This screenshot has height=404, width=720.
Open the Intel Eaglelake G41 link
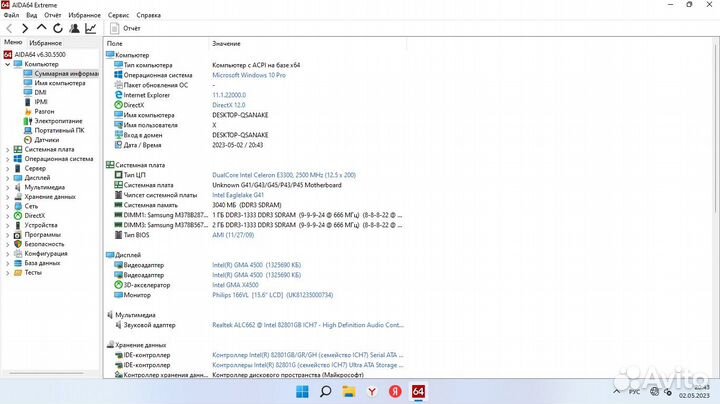[x=238, y=195]
